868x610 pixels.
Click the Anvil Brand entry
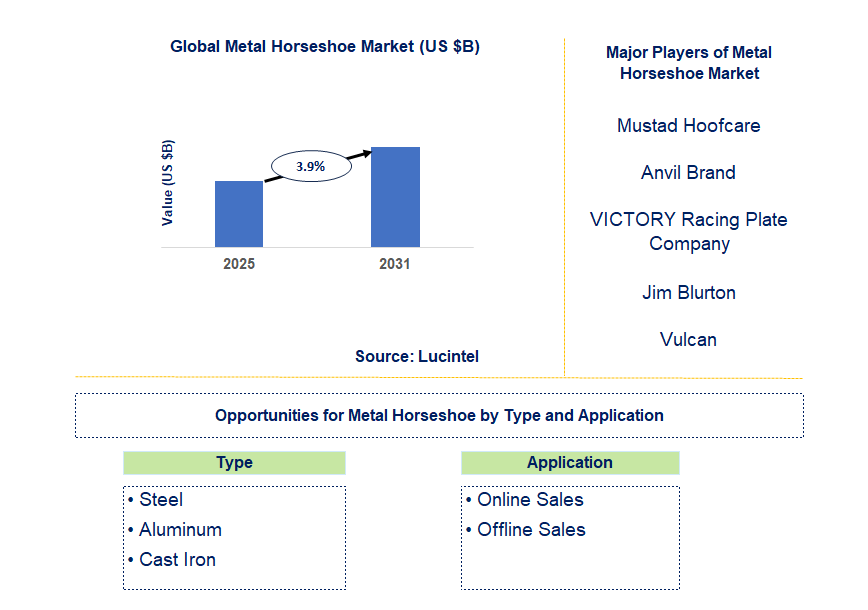coord(688,173)
